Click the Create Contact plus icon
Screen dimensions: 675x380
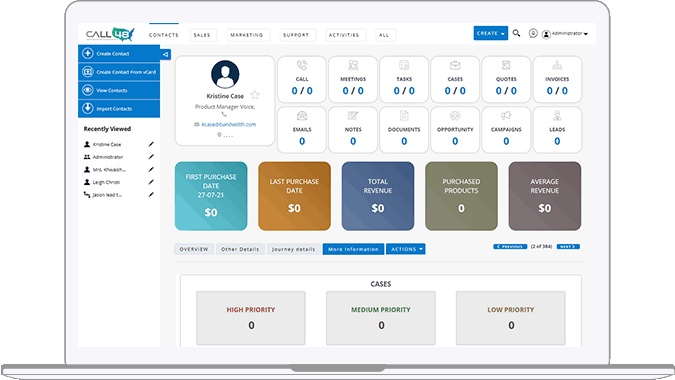(87, 53)
